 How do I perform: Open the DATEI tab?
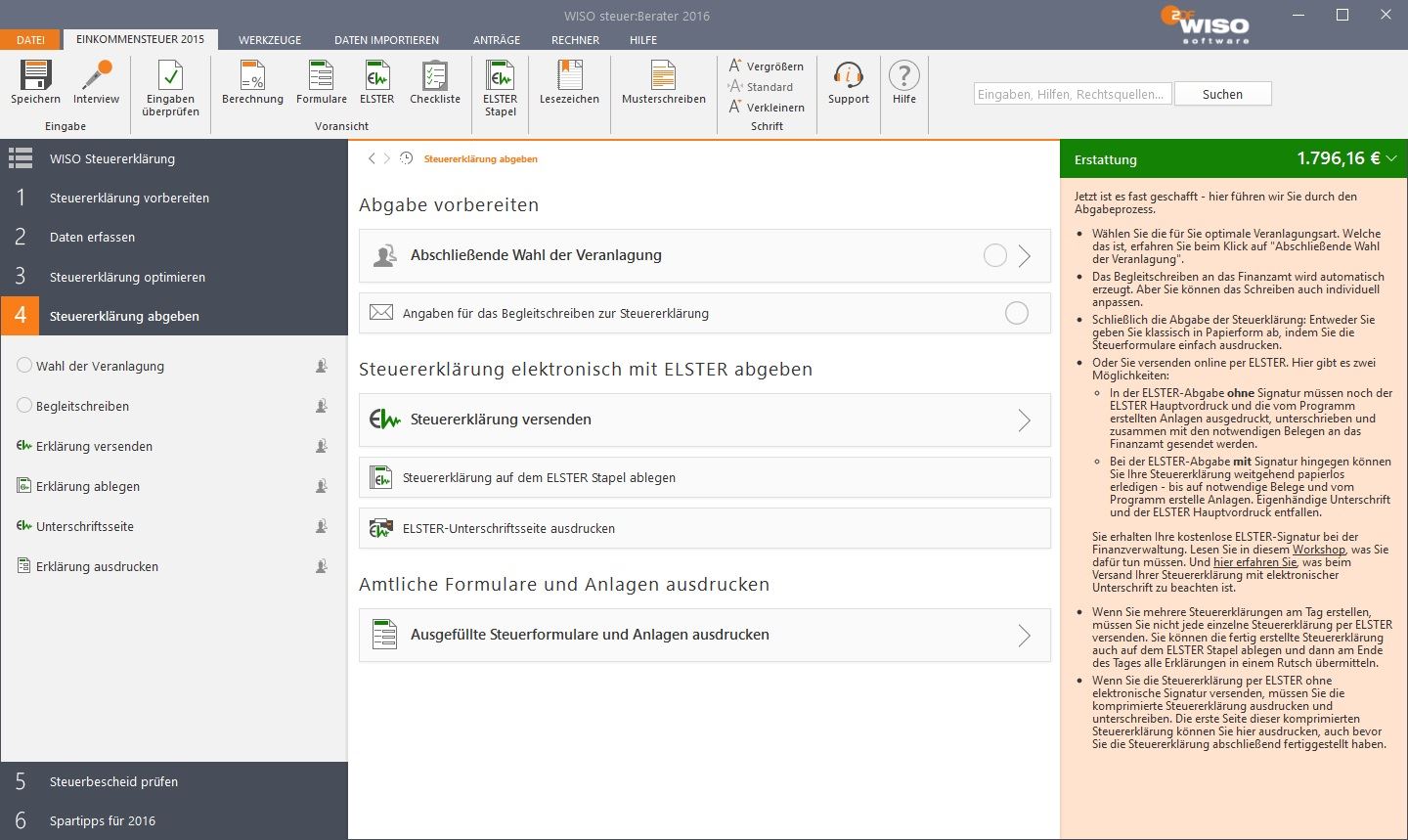point(30,40)
